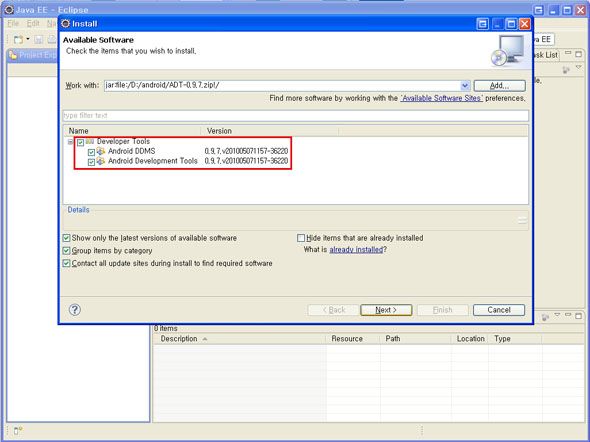Sort by the Path column in the Problems view

point(415,339)
